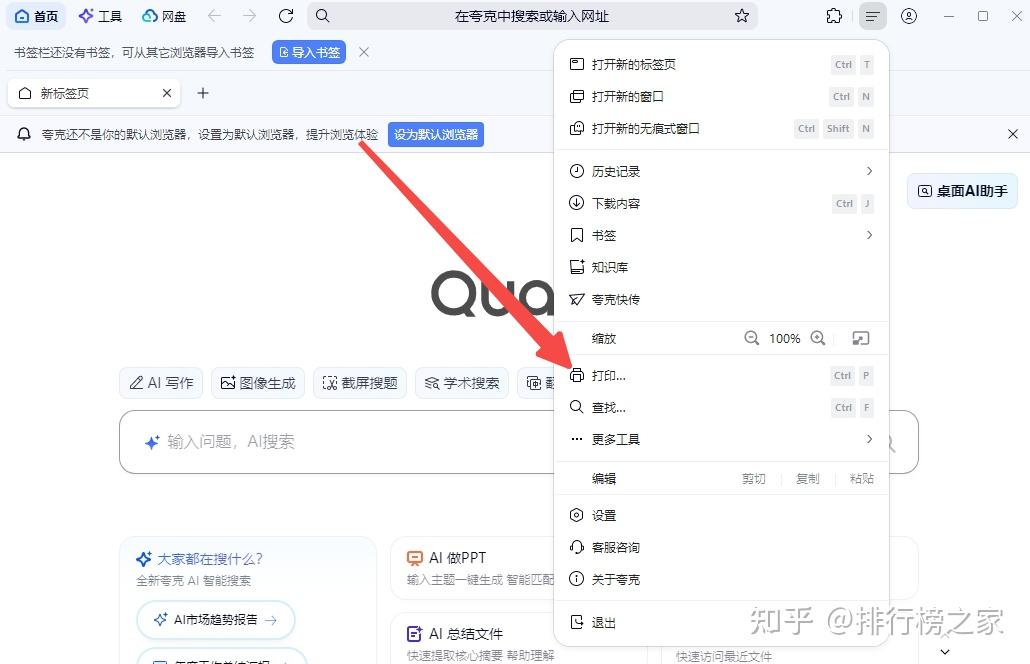
Task: Expand the 更多工具 submenu
Action: [721, 439]
